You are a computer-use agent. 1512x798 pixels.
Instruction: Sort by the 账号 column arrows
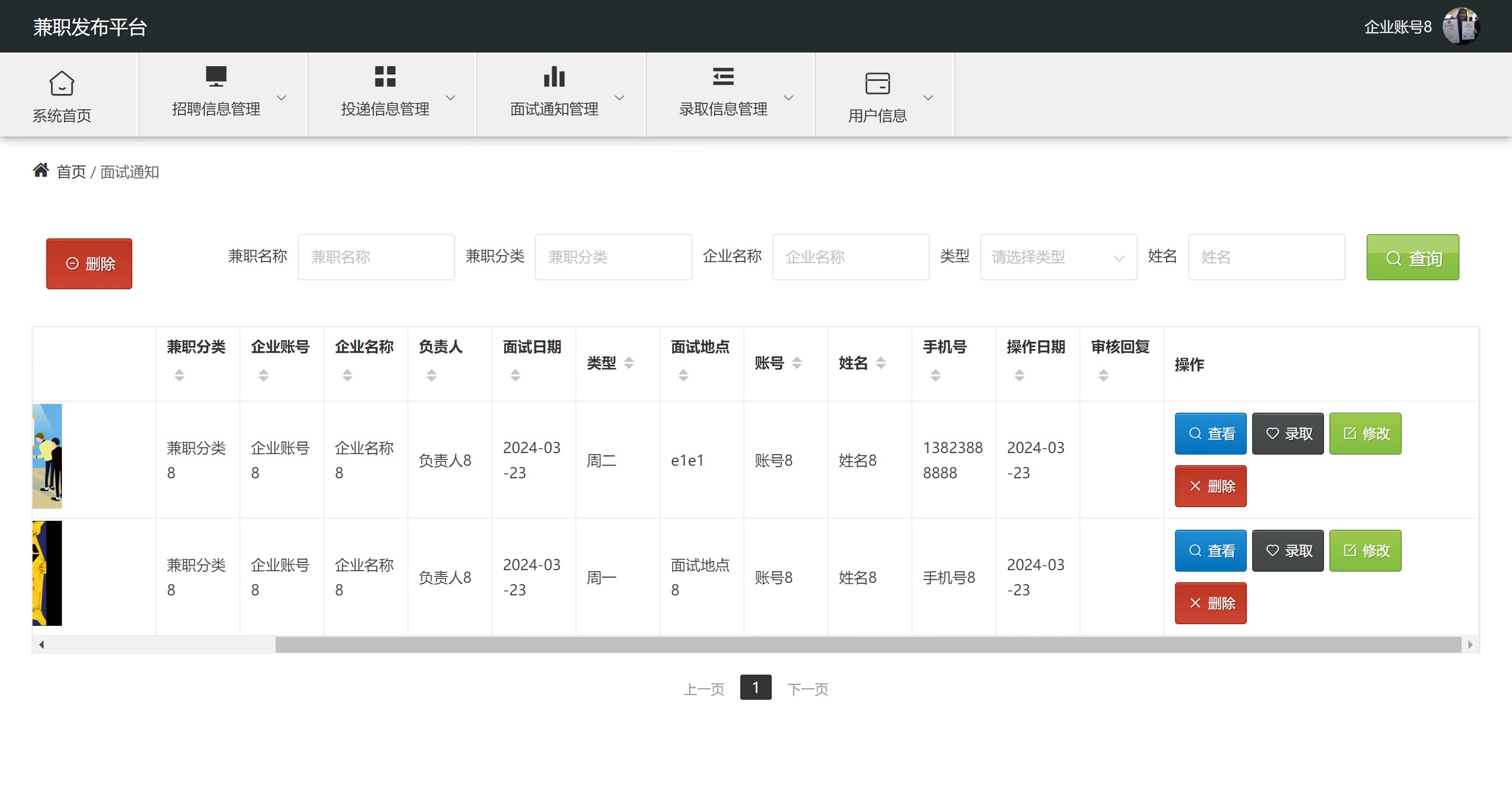coord(797,363)
